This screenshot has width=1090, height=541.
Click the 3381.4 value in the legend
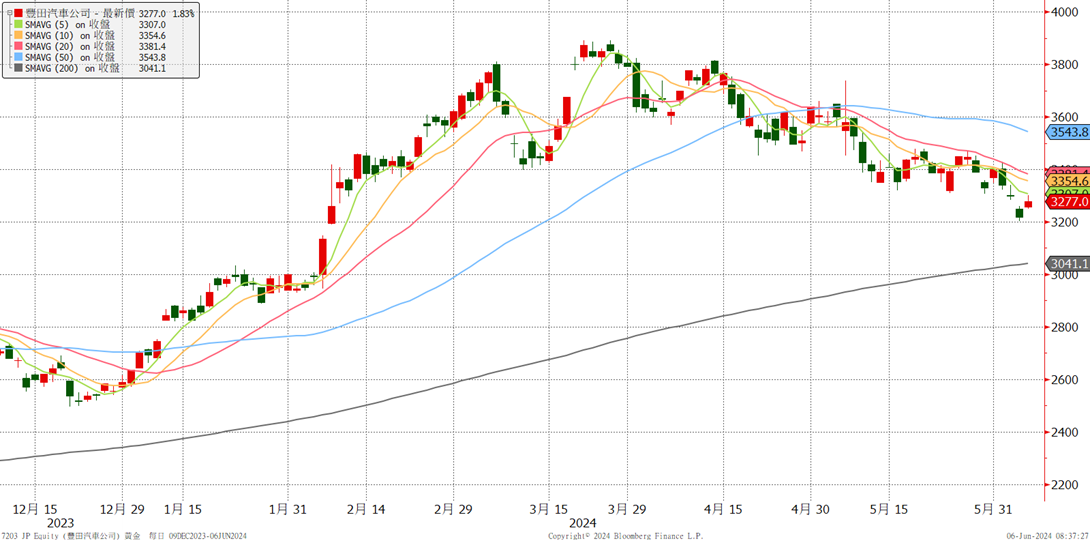click(x=152, y=46)
